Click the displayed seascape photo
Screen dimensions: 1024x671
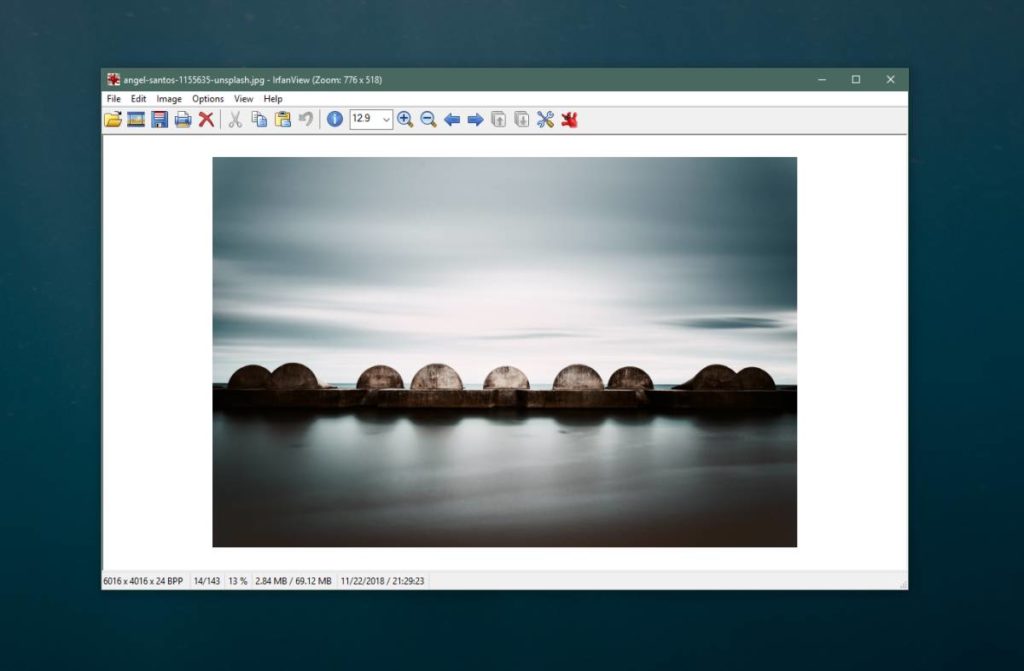[x=505, y=350]
